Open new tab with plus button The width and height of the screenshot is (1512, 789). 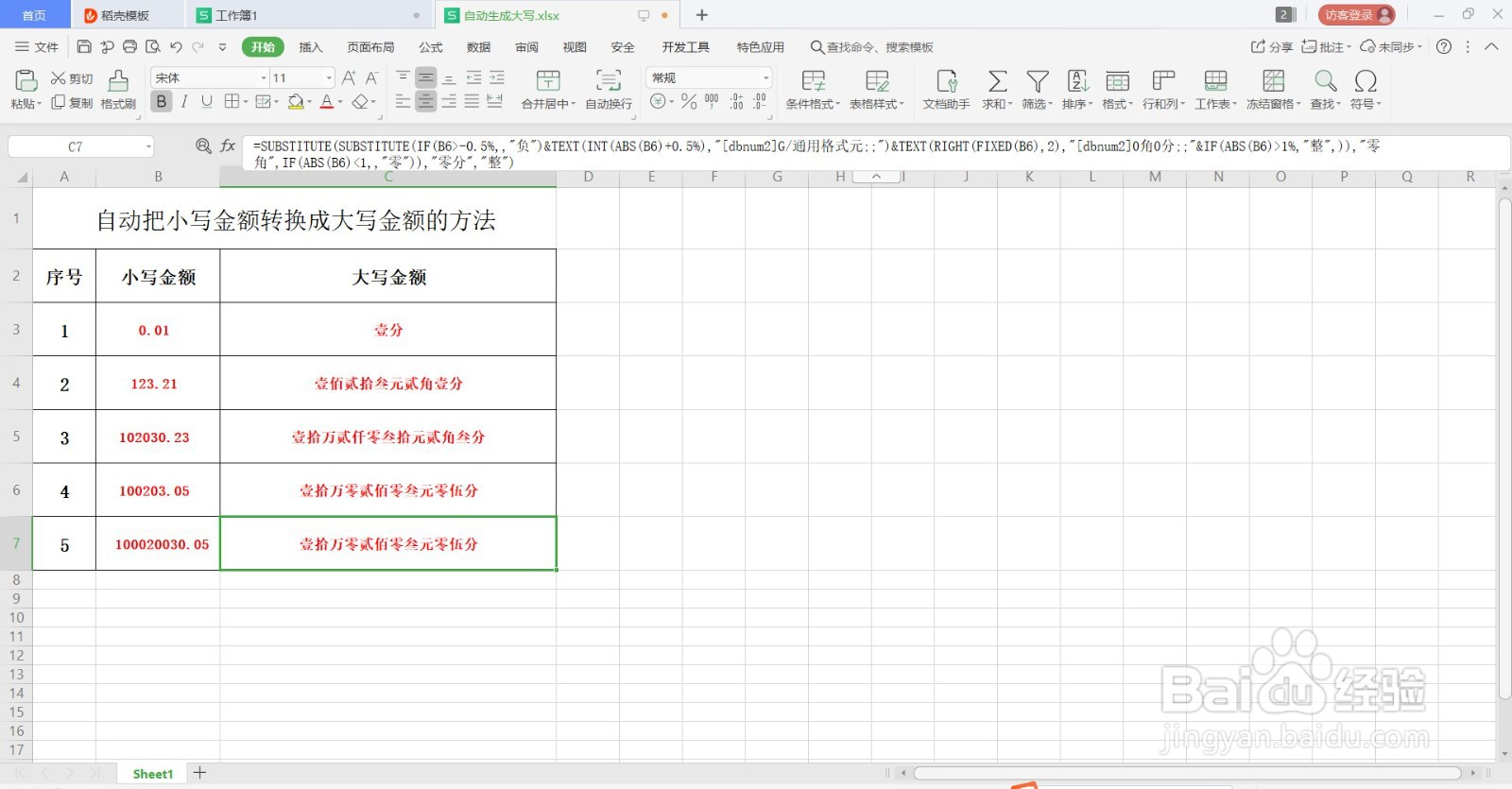coord(702,15)
